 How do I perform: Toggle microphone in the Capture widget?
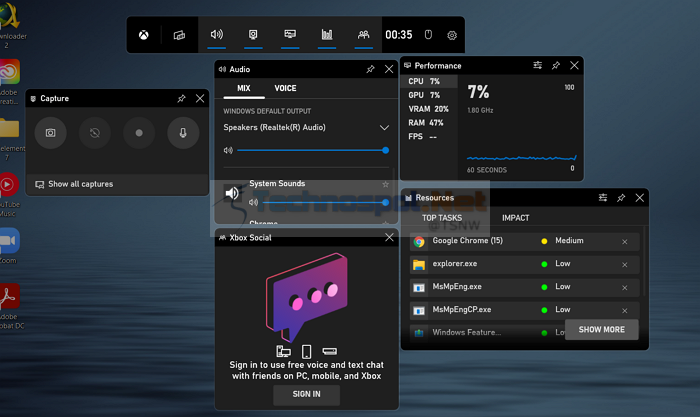tap(183, 133)
